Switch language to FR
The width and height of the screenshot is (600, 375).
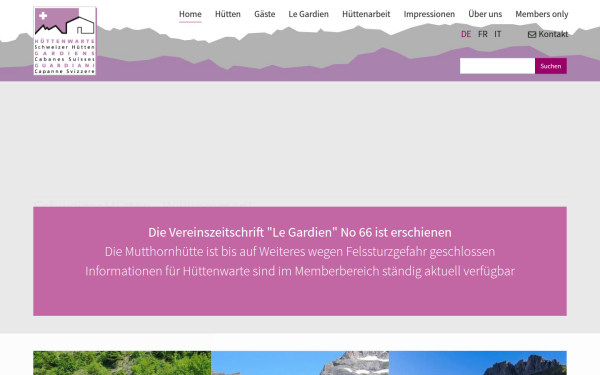point(483,34)
